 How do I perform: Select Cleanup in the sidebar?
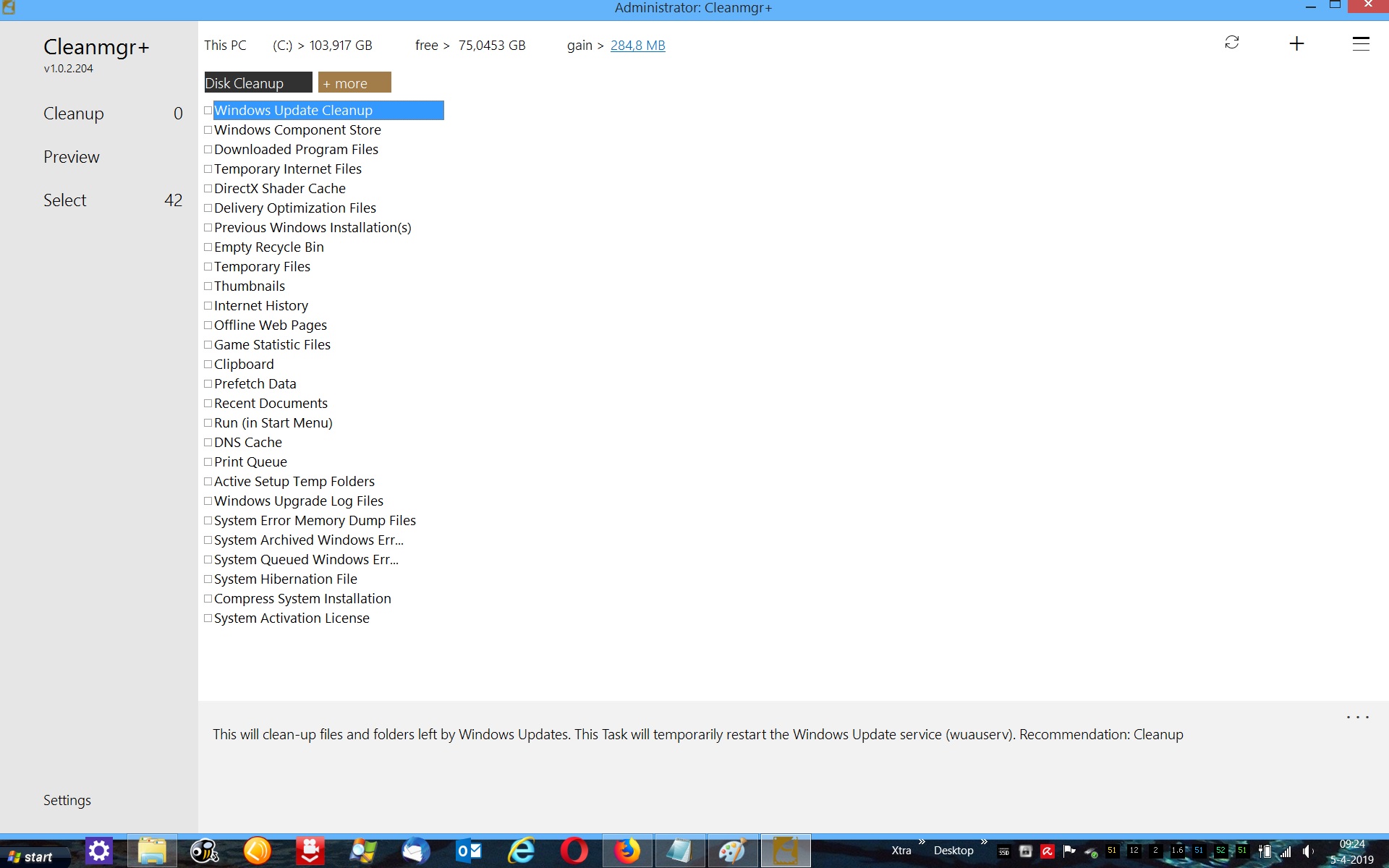tap(74, 114)
